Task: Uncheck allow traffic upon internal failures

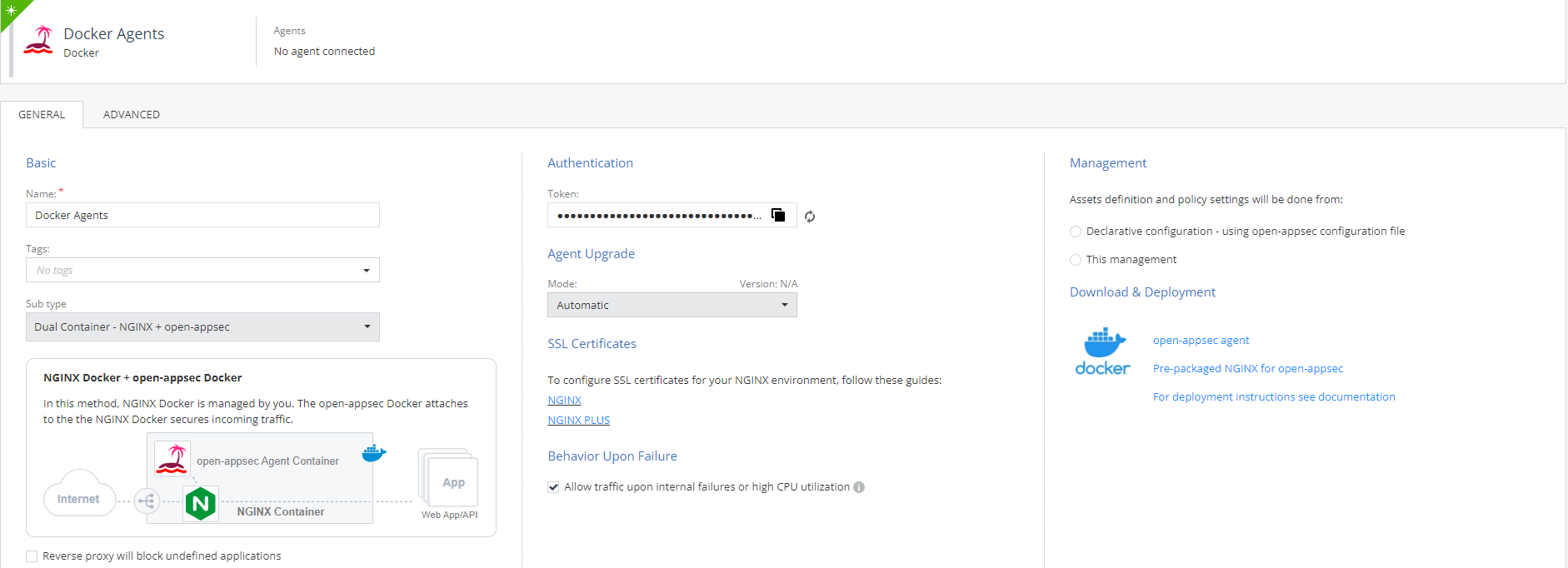Action: (x=553, y=487)
